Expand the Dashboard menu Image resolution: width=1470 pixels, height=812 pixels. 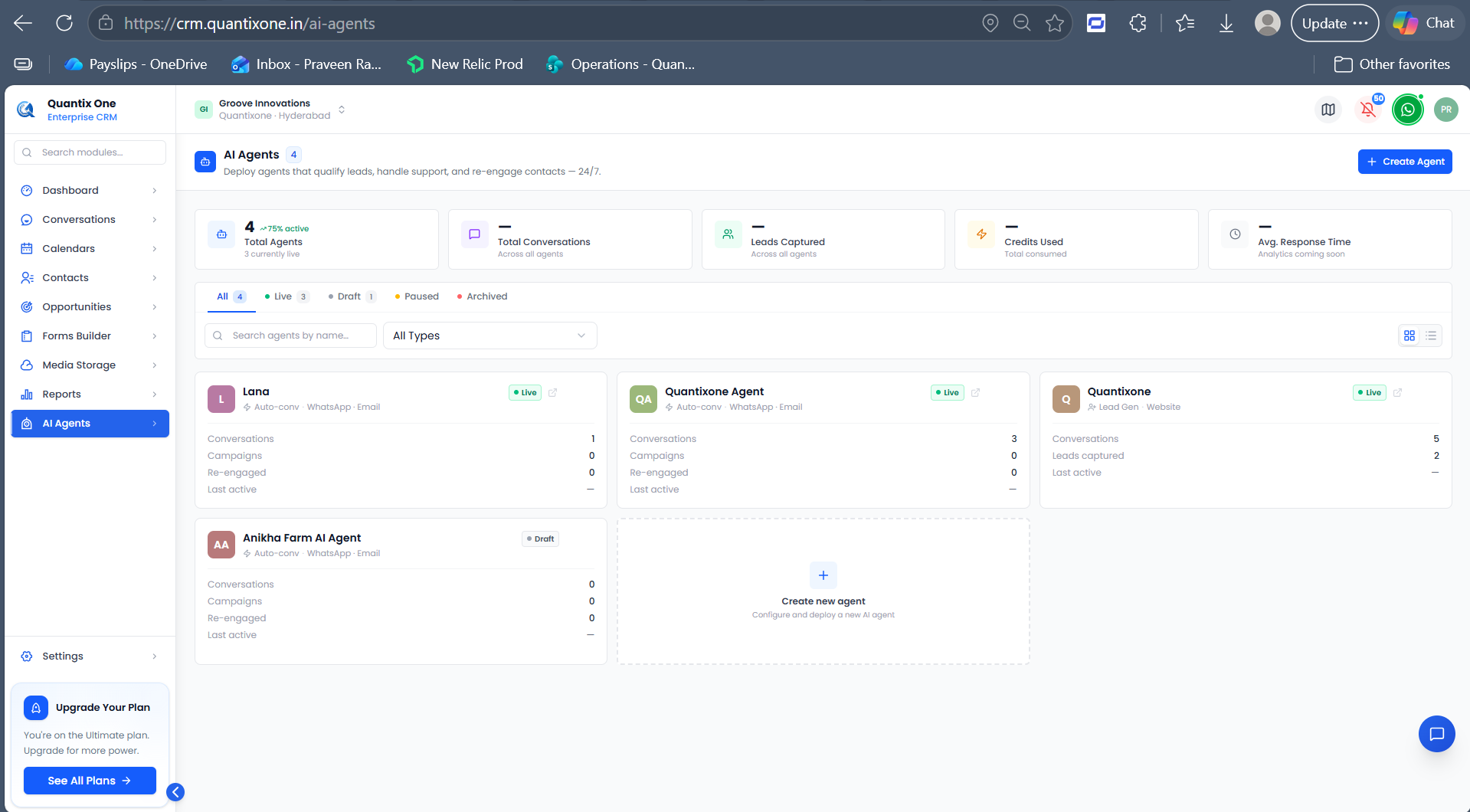pyautogui.click(x=90, y=190)
